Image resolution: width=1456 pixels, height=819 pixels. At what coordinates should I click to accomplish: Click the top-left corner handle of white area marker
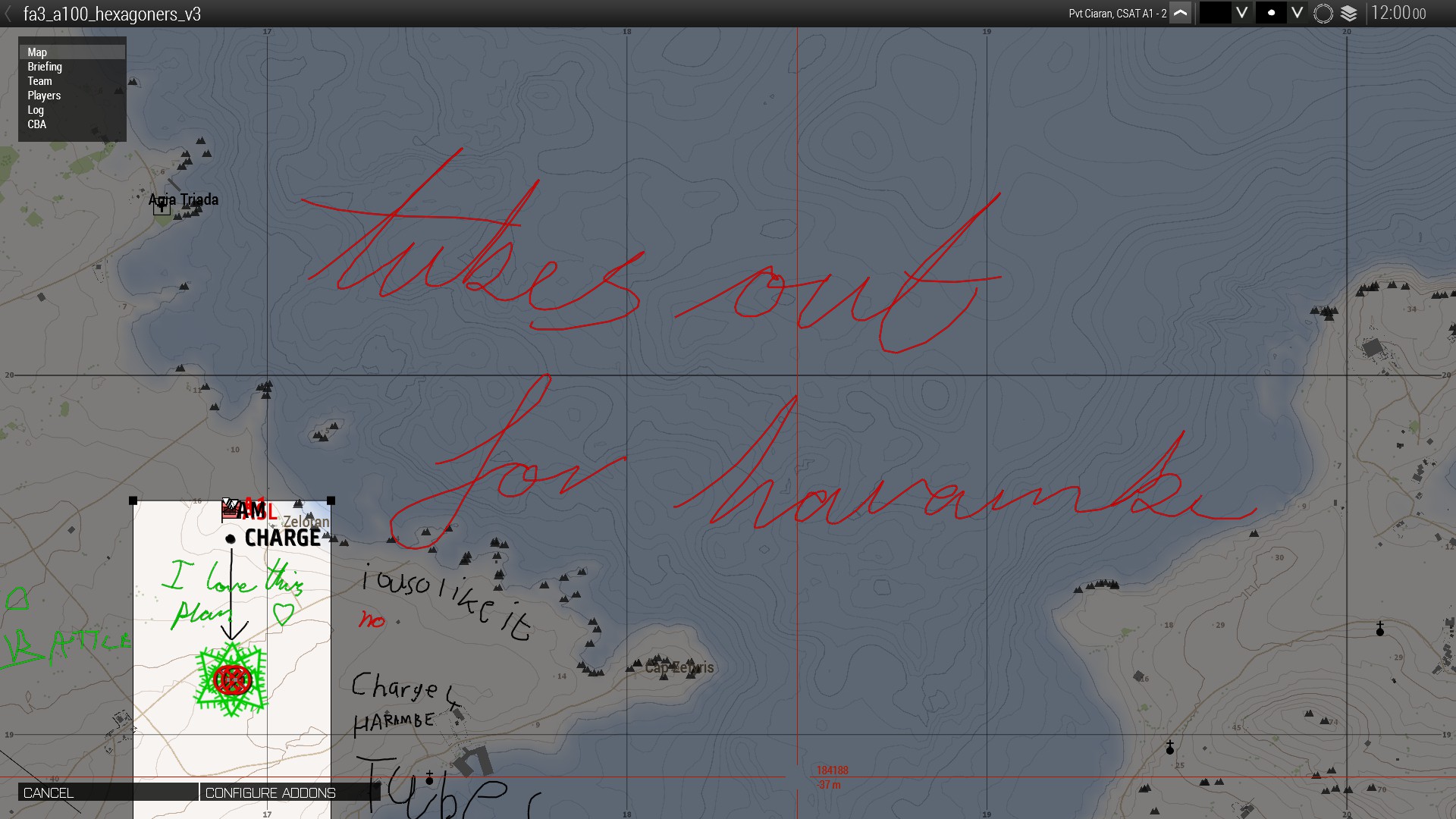[x=133, y=500]
